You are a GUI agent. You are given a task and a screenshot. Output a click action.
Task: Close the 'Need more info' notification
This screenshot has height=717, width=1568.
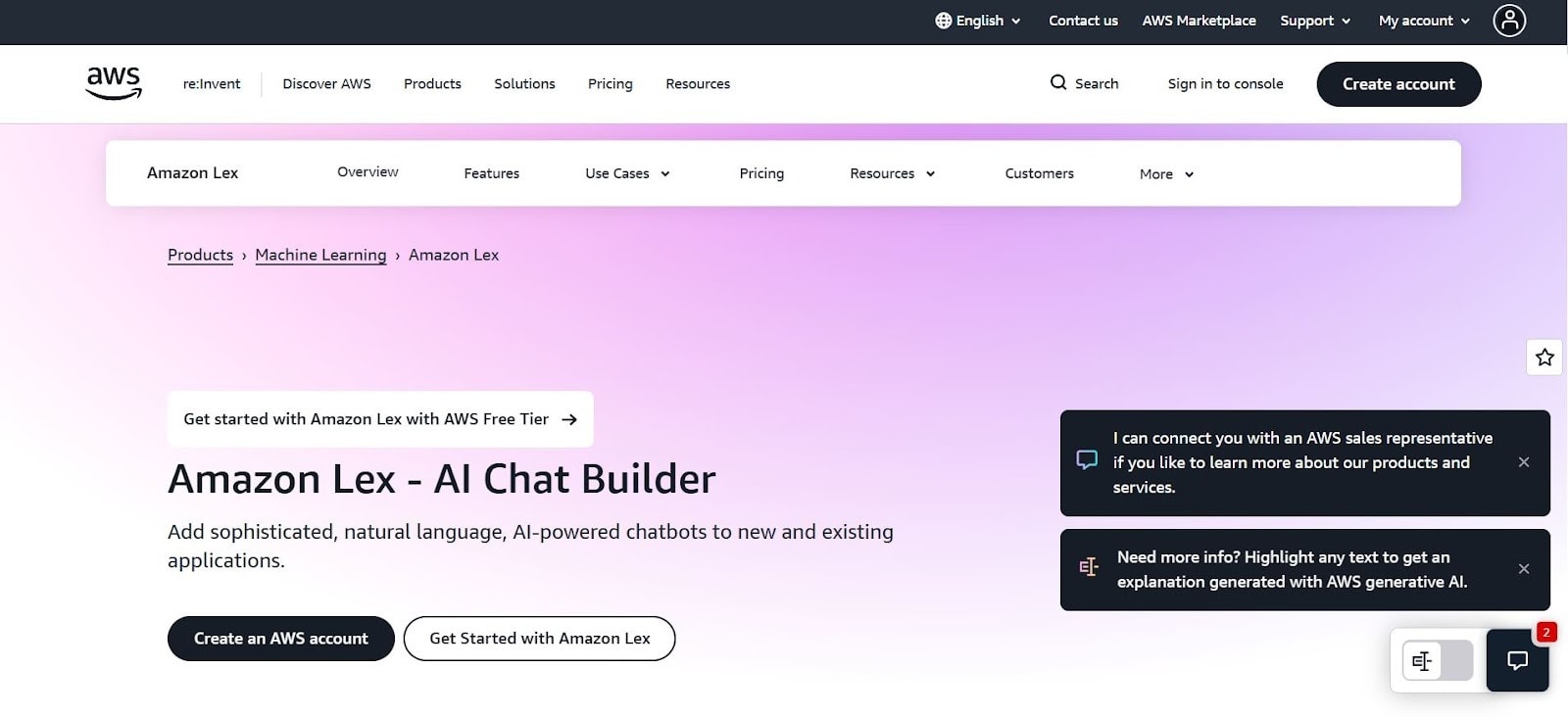pyautogui.click(x=1524, y=568)
